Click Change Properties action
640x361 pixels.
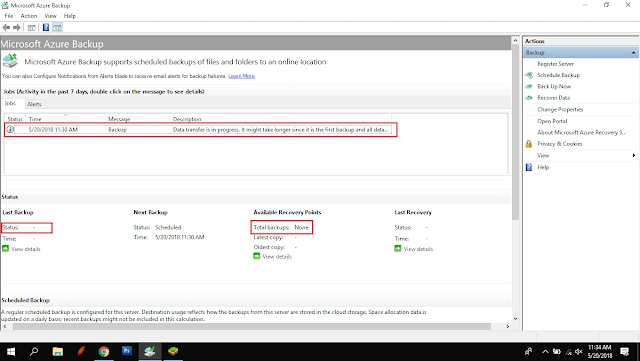[x=560, y=109]
